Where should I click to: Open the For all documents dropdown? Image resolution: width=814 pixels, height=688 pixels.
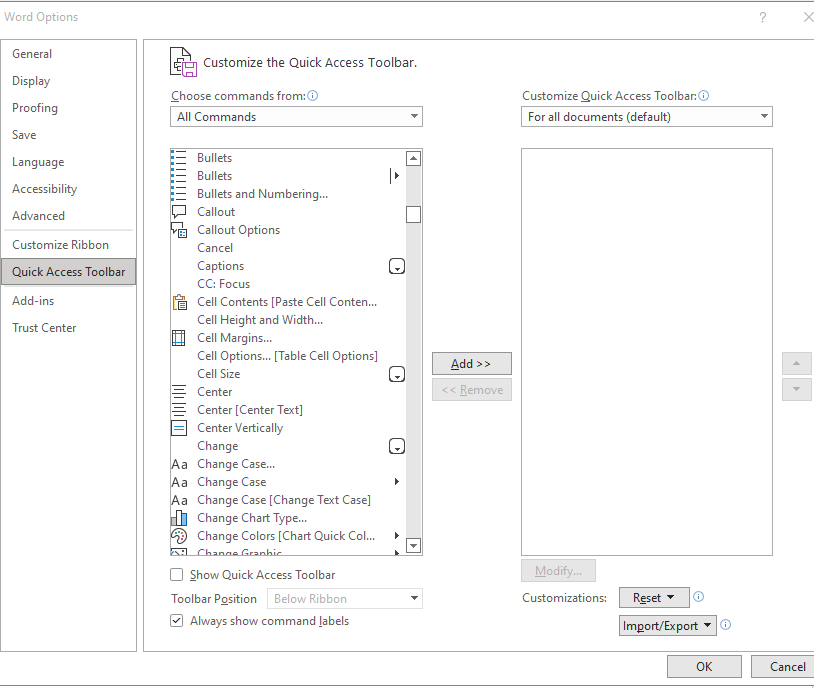(764, 116)
